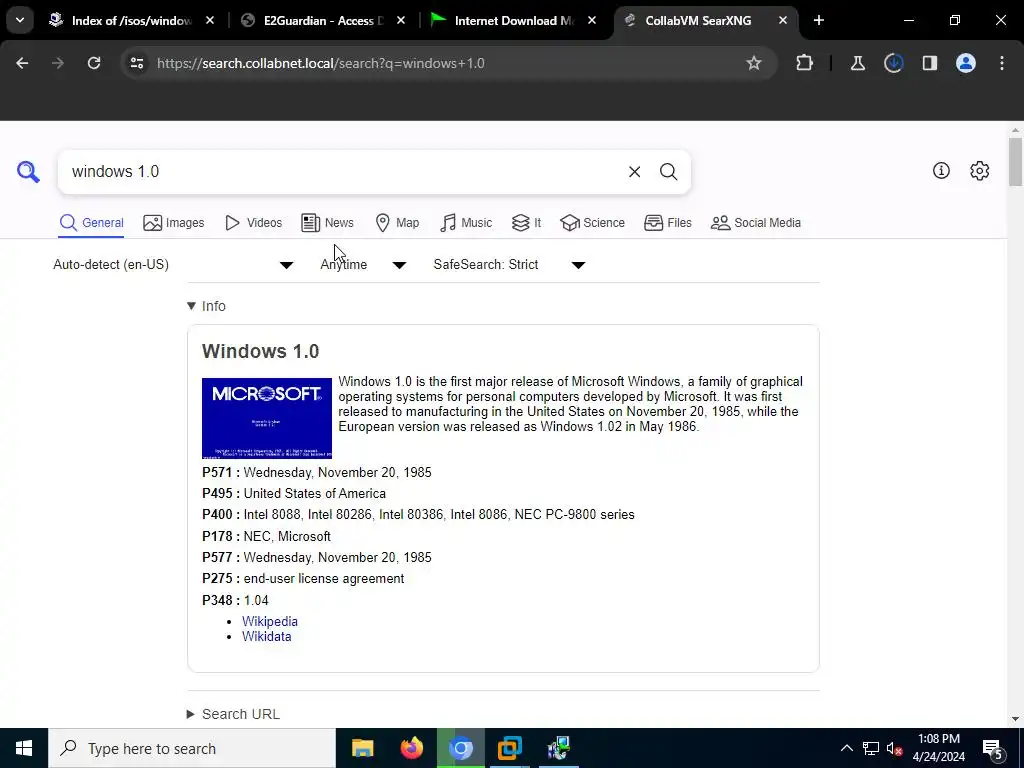
Task: Open SearXNG preferences gear
Action: click(x=980, y=170)
